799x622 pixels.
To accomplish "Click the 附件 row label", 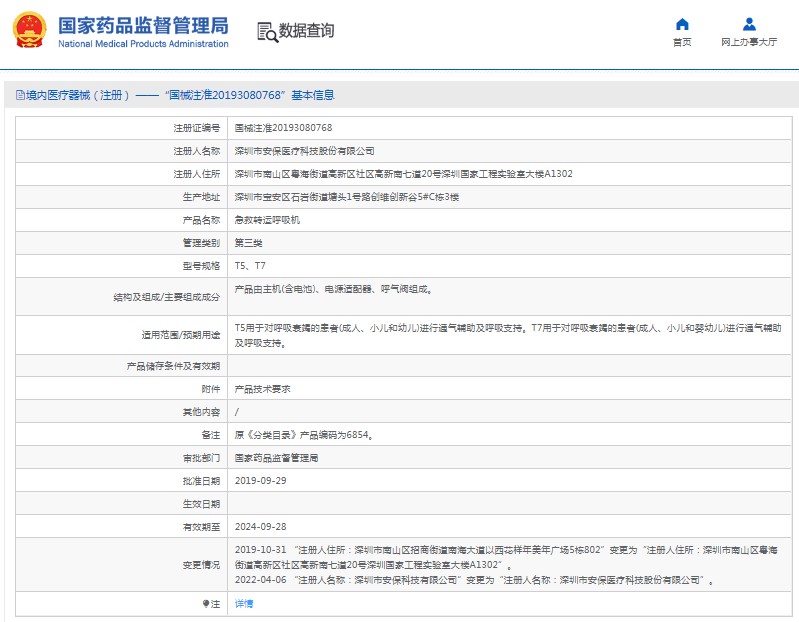I will tap(210, 389).
